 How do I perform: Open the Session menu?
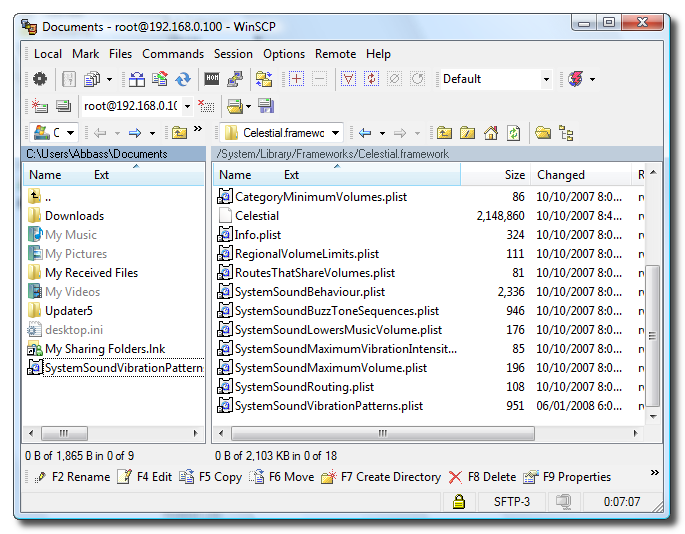(233, 54)
